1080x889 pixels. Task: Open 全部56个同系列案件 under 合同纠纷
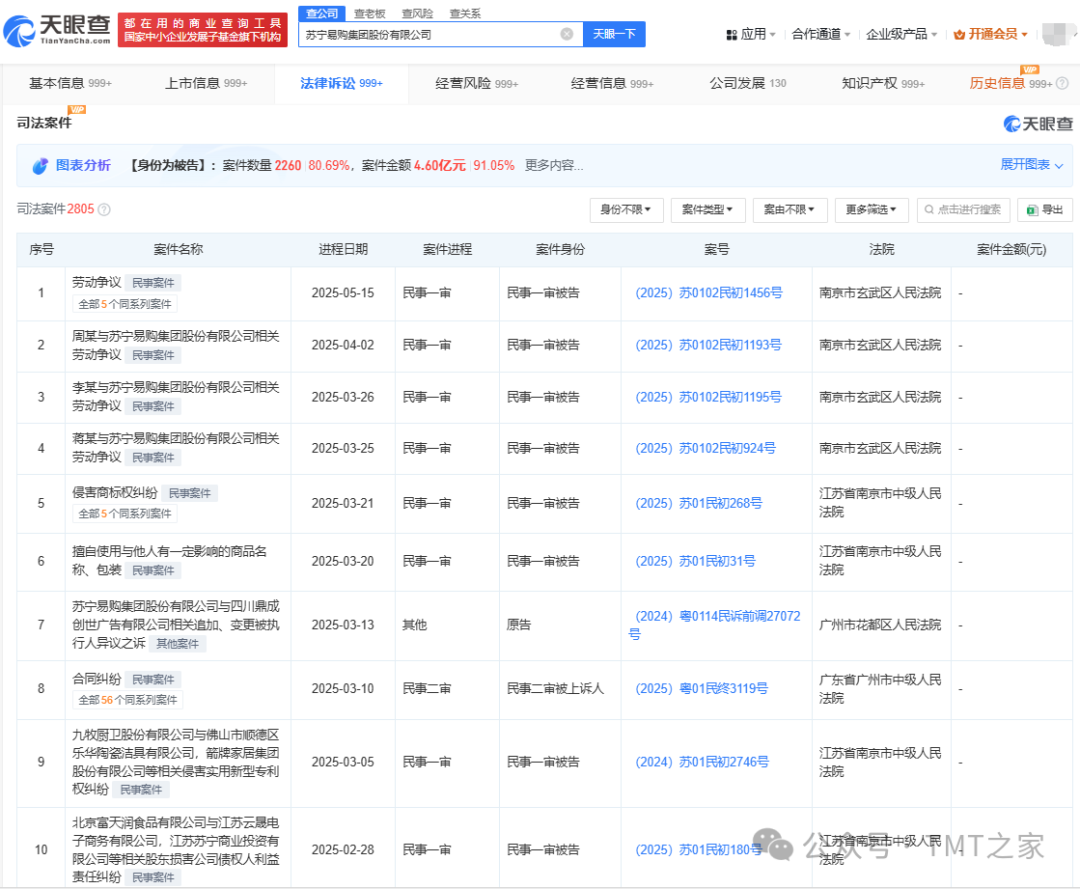[127, 700]
